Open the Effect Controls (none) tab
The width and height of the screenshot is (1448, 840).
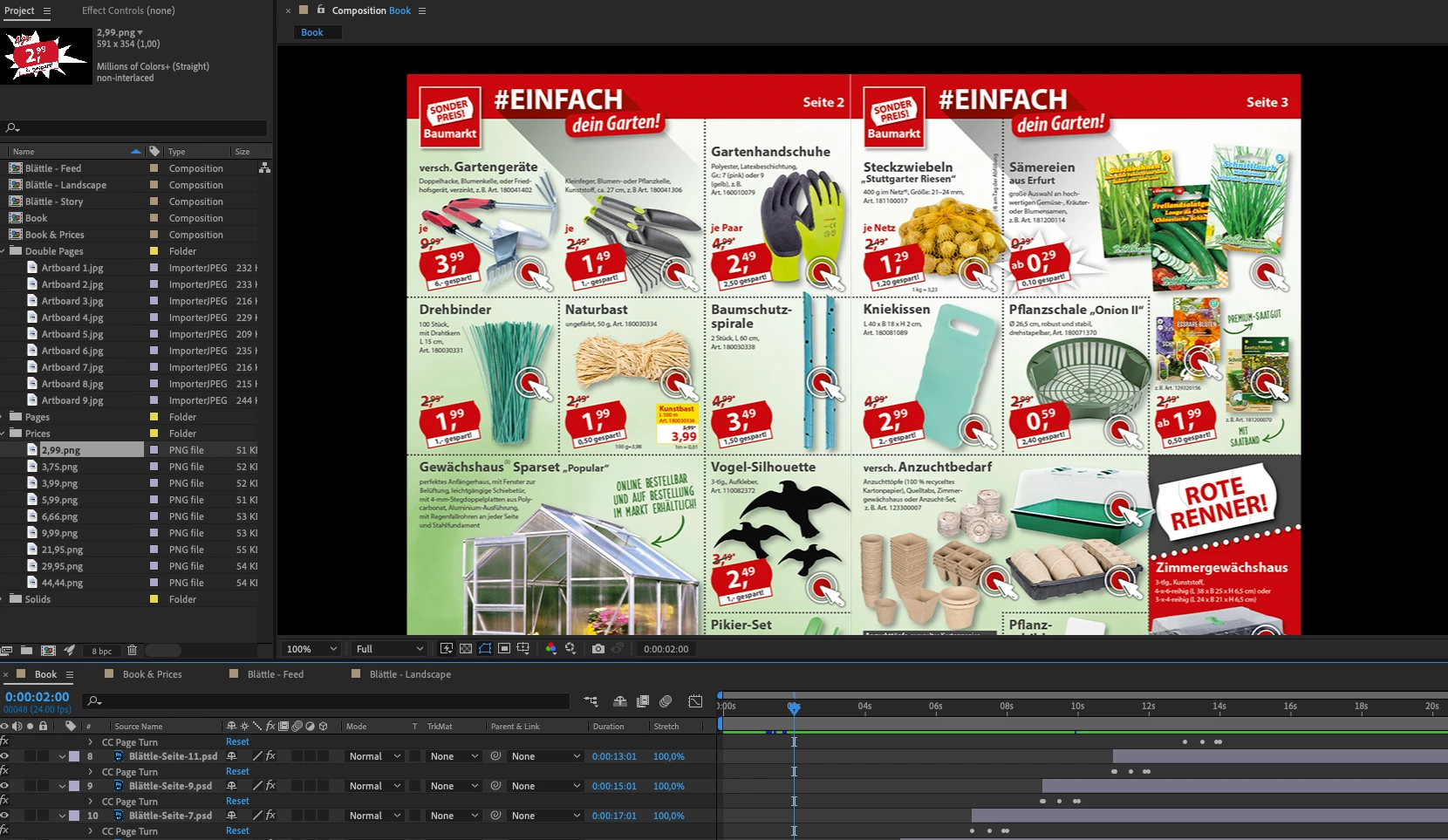(128, 10)
